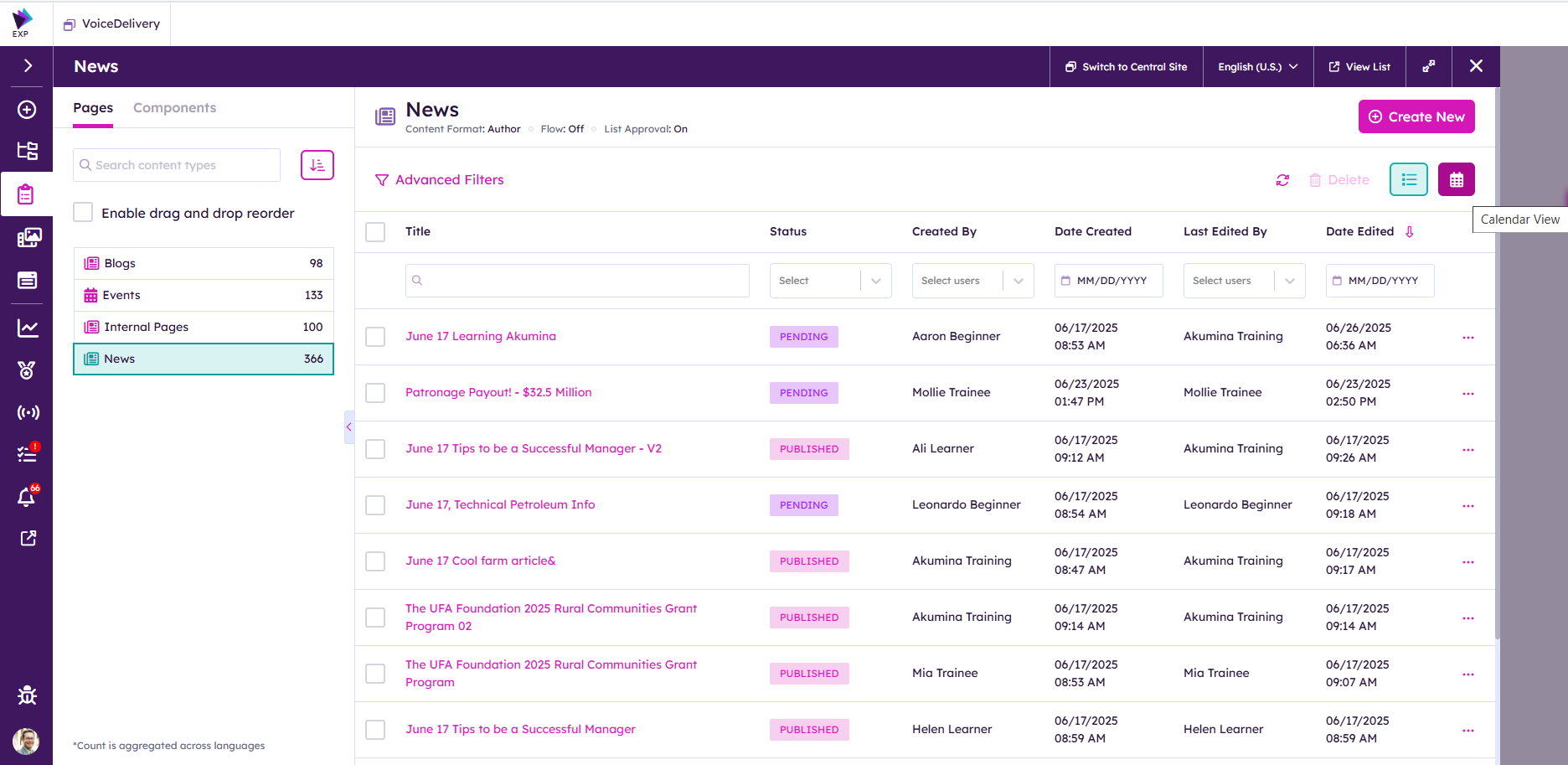This screenshot has width=1568, height=765.
Task: Enable drag and drop reorder checkbox
Action: (83, 213)
